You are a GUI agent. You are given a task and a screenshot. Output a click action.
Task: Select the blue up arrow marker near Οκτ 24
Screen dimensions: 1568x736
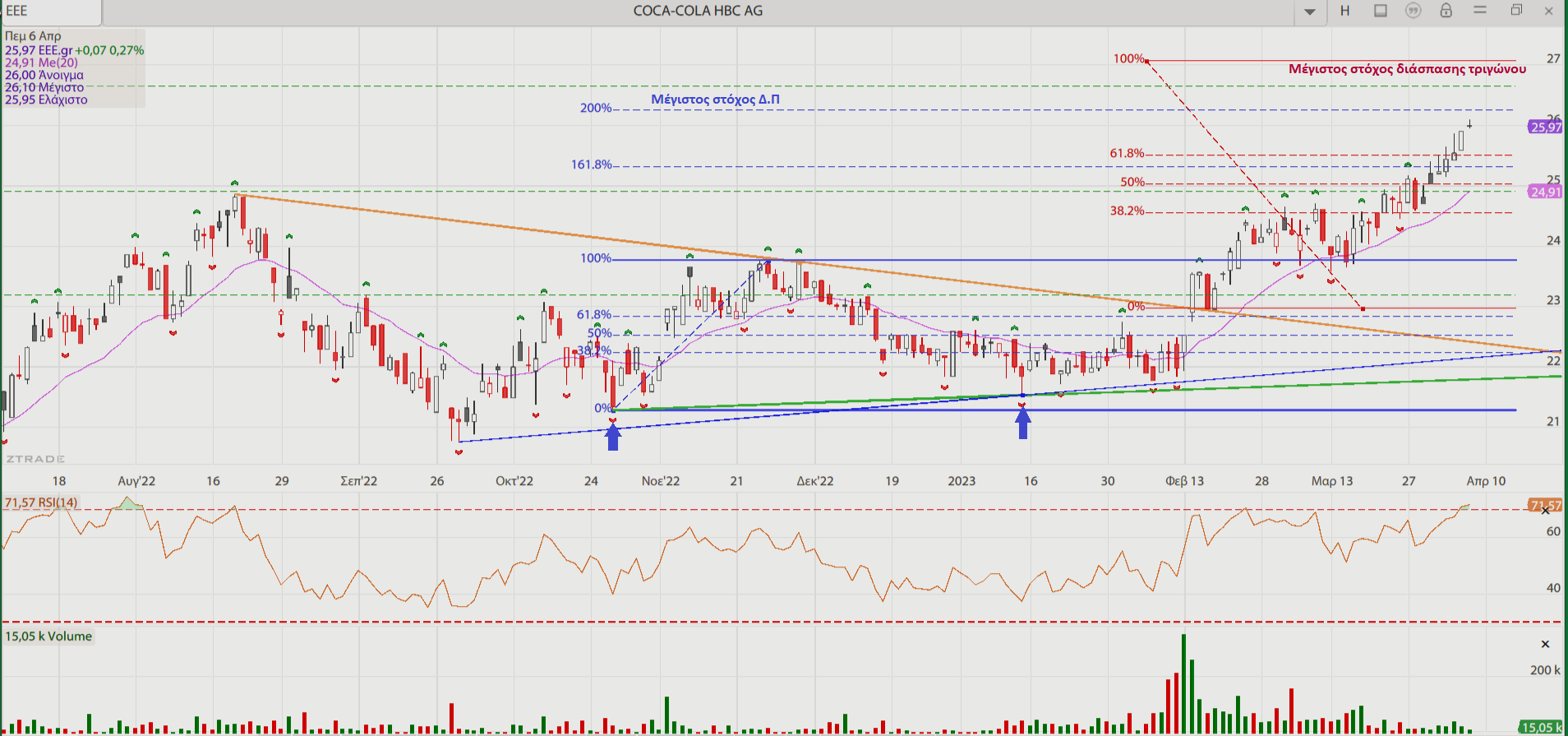(613, 438)
